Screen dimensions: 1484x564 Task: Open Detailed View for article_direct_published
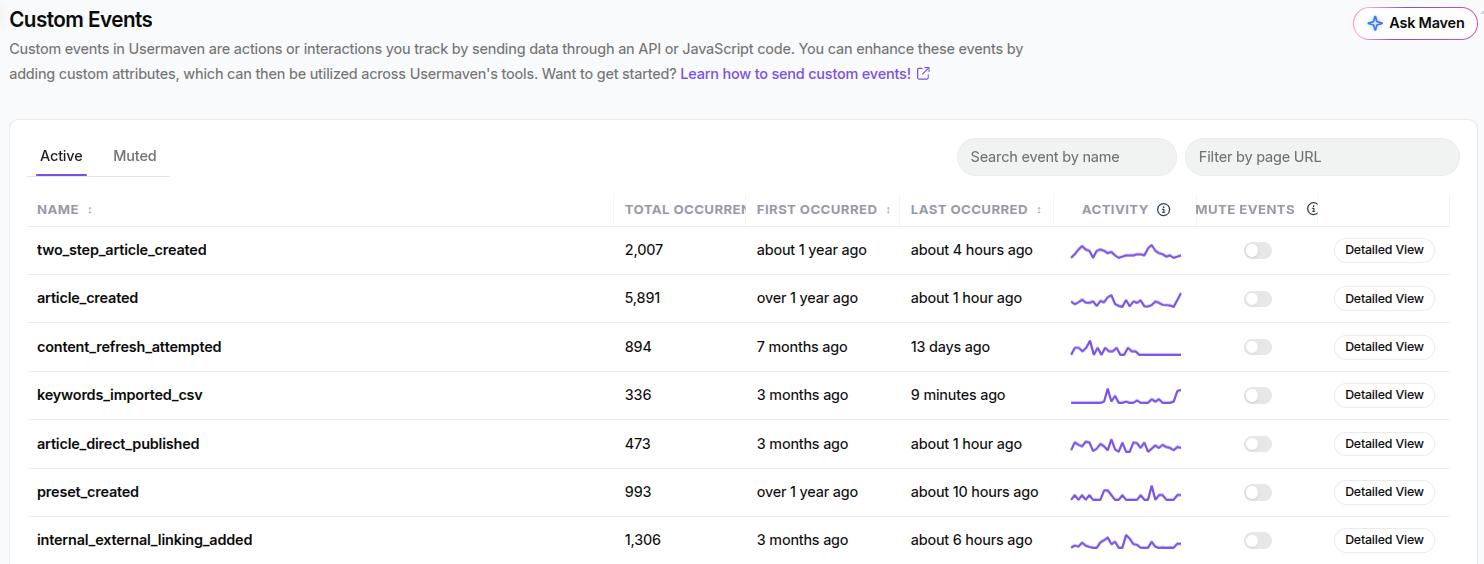(x=1384, y=444)
